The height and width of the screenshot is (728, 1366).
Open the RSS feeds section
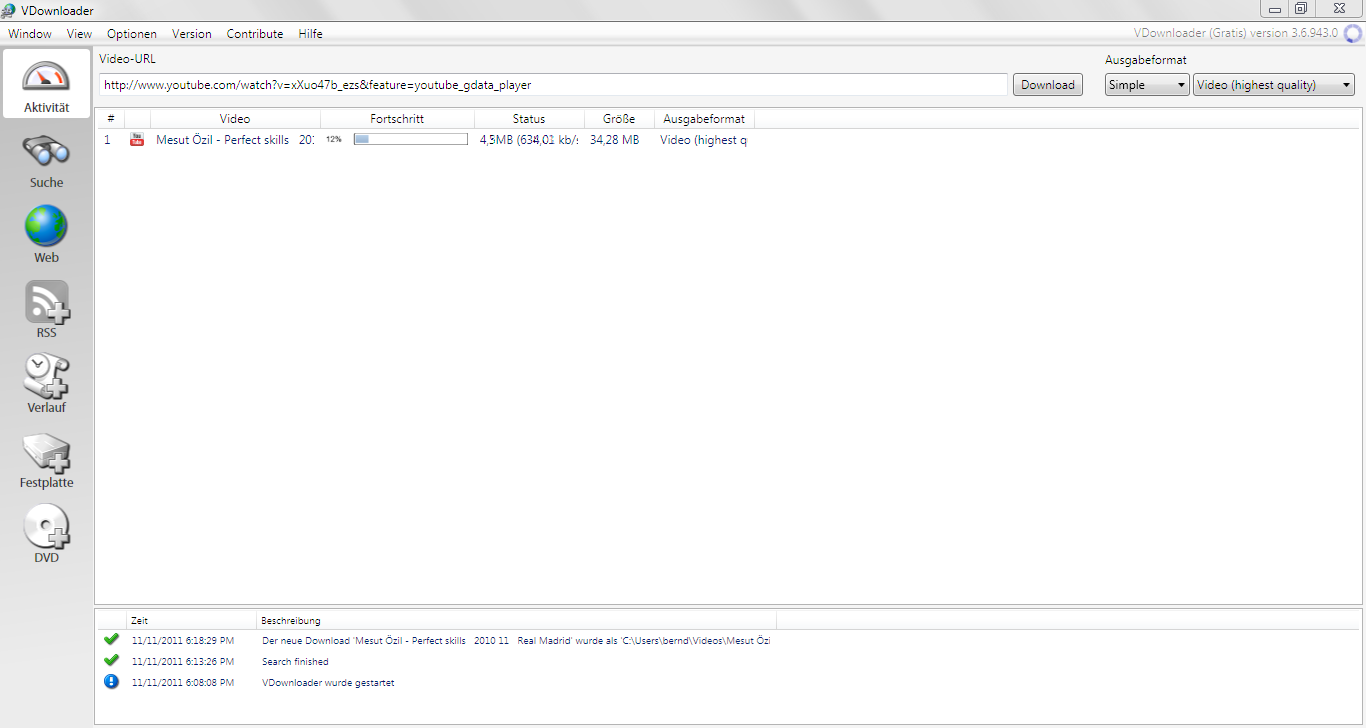tap(46, 307)
